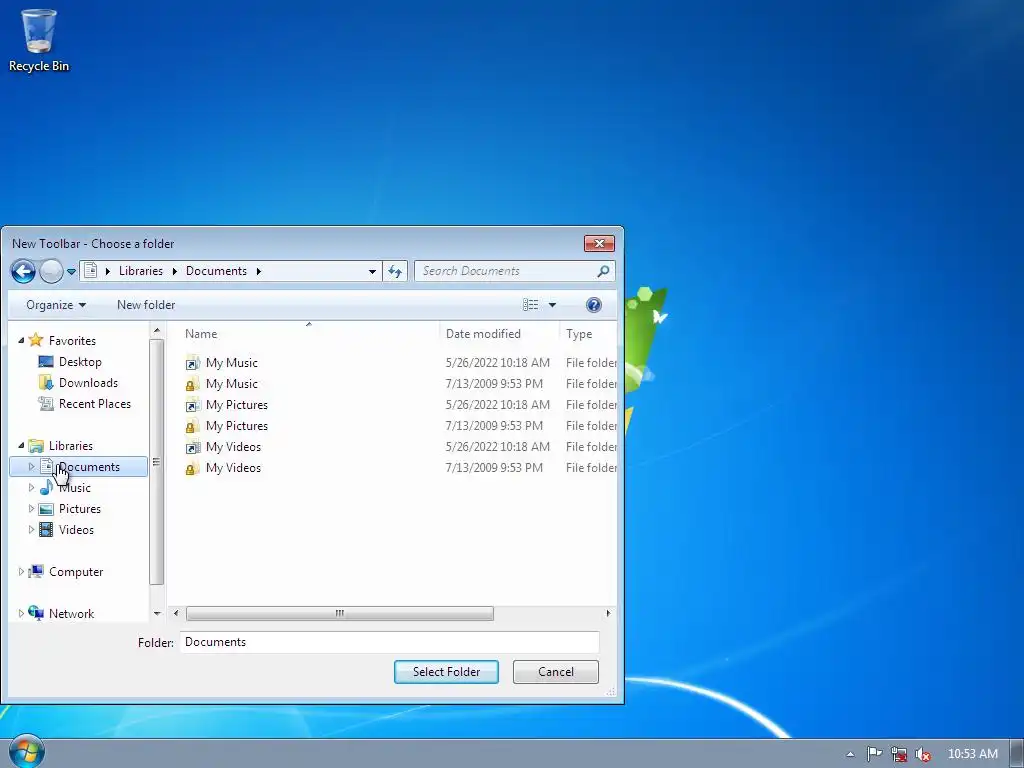Expand the Pictures library node
Viewport: 1024px width, 768px height.
pos(31,509)
